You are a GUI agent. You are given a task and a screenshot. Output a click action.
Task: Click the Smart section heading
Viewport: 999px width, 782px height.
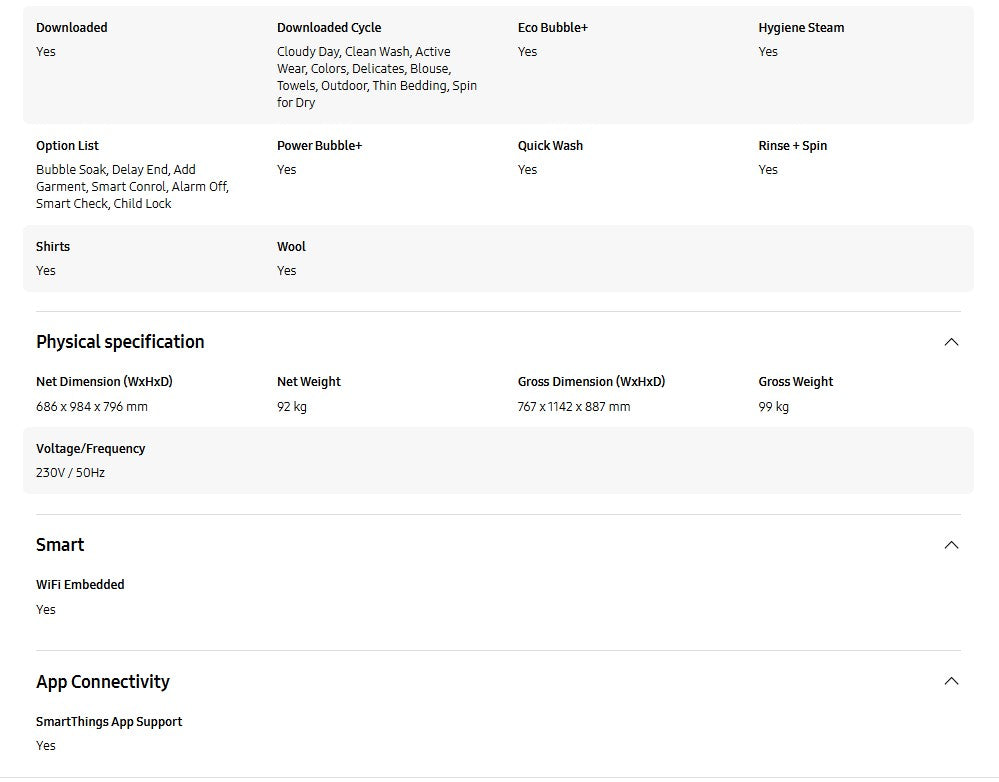[x=60, y=545]
